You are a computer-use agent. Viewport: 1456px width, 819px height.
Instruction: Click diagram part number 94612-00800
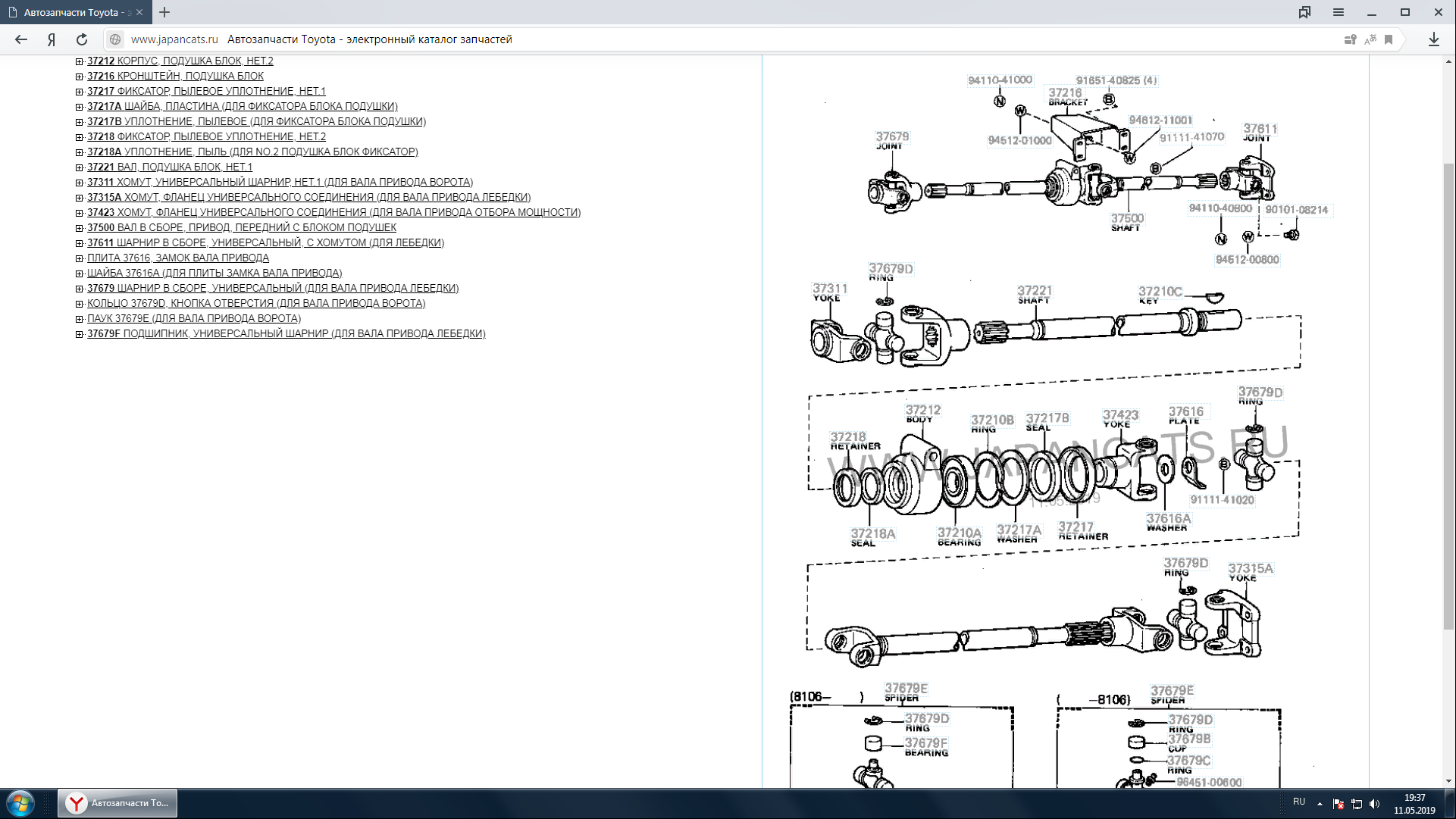pyautogui.click(x=1247, y=260)
